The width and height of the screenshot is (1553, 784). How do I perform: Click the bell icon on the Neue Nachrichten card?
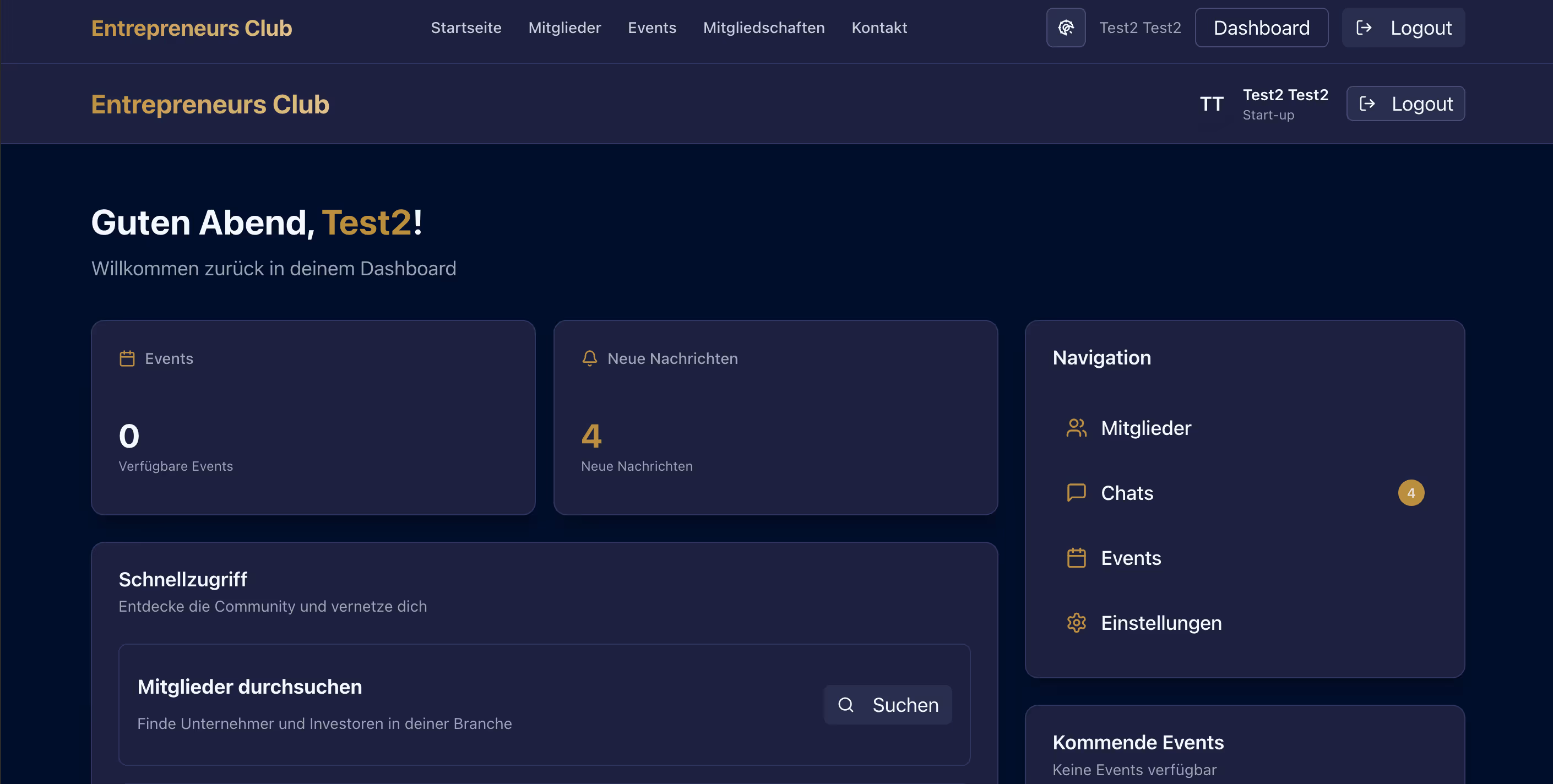[589, 358]
